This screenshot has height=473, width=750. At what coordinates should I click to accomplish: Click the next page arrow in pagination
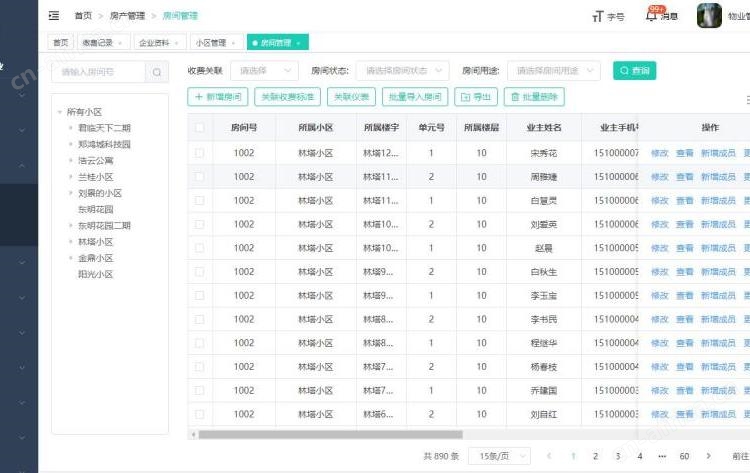[x=709, y=456]
